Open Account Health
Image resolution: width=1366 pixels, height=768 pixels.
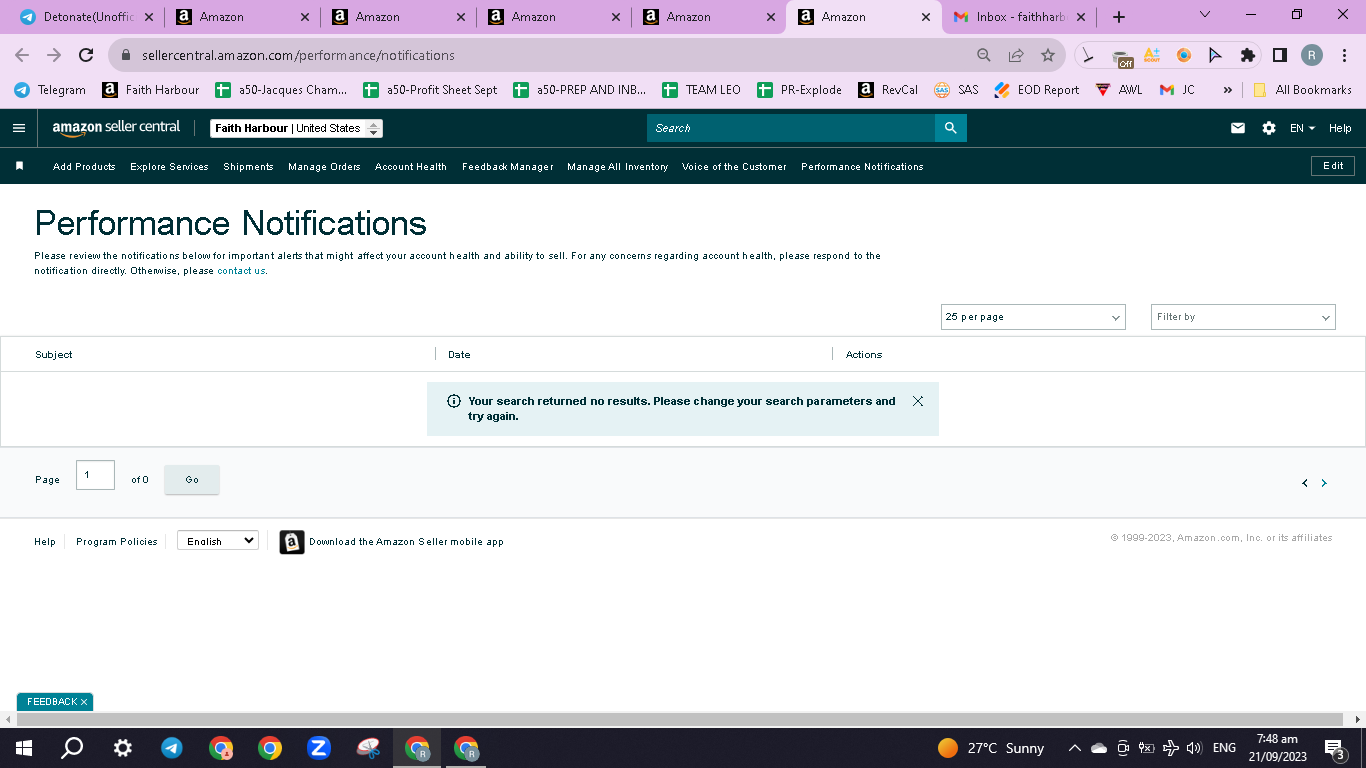(x=411, y=167)
